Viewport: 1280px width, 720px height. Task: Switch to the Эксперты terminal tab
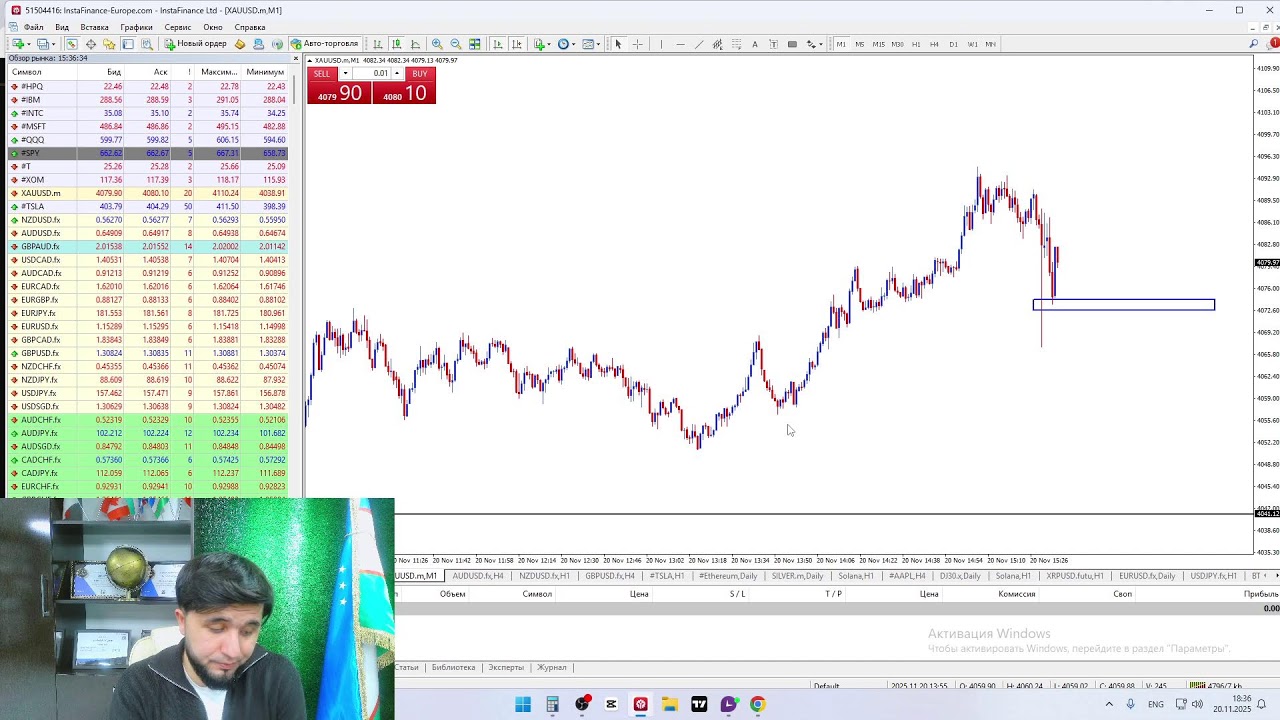pyautogui.click(x=506, y=667)
